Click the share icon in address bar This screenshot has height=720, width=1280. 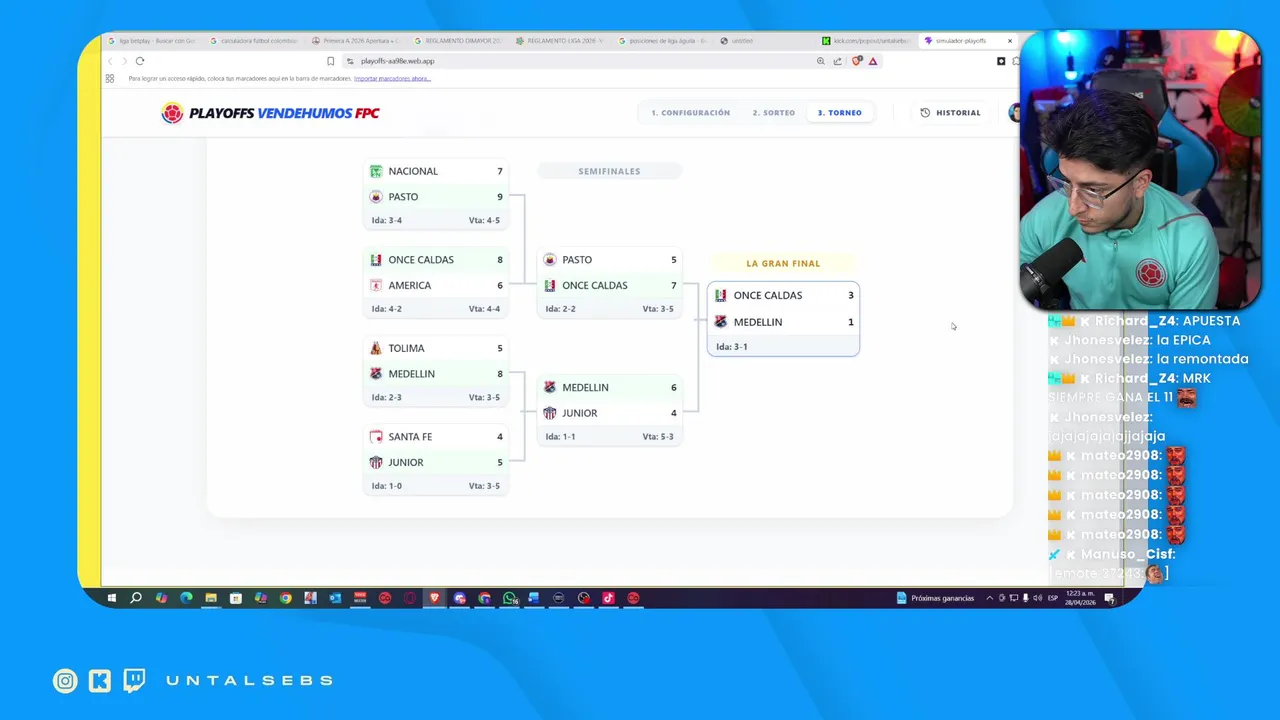coord(838,61)
